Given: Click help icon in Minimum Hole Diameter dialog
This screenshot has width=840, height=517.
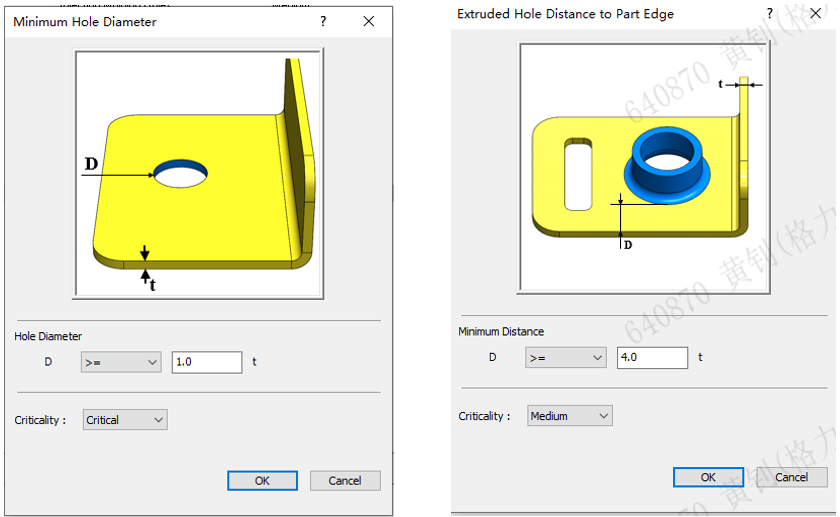Looking at the screenshot, I should point(323,21).
